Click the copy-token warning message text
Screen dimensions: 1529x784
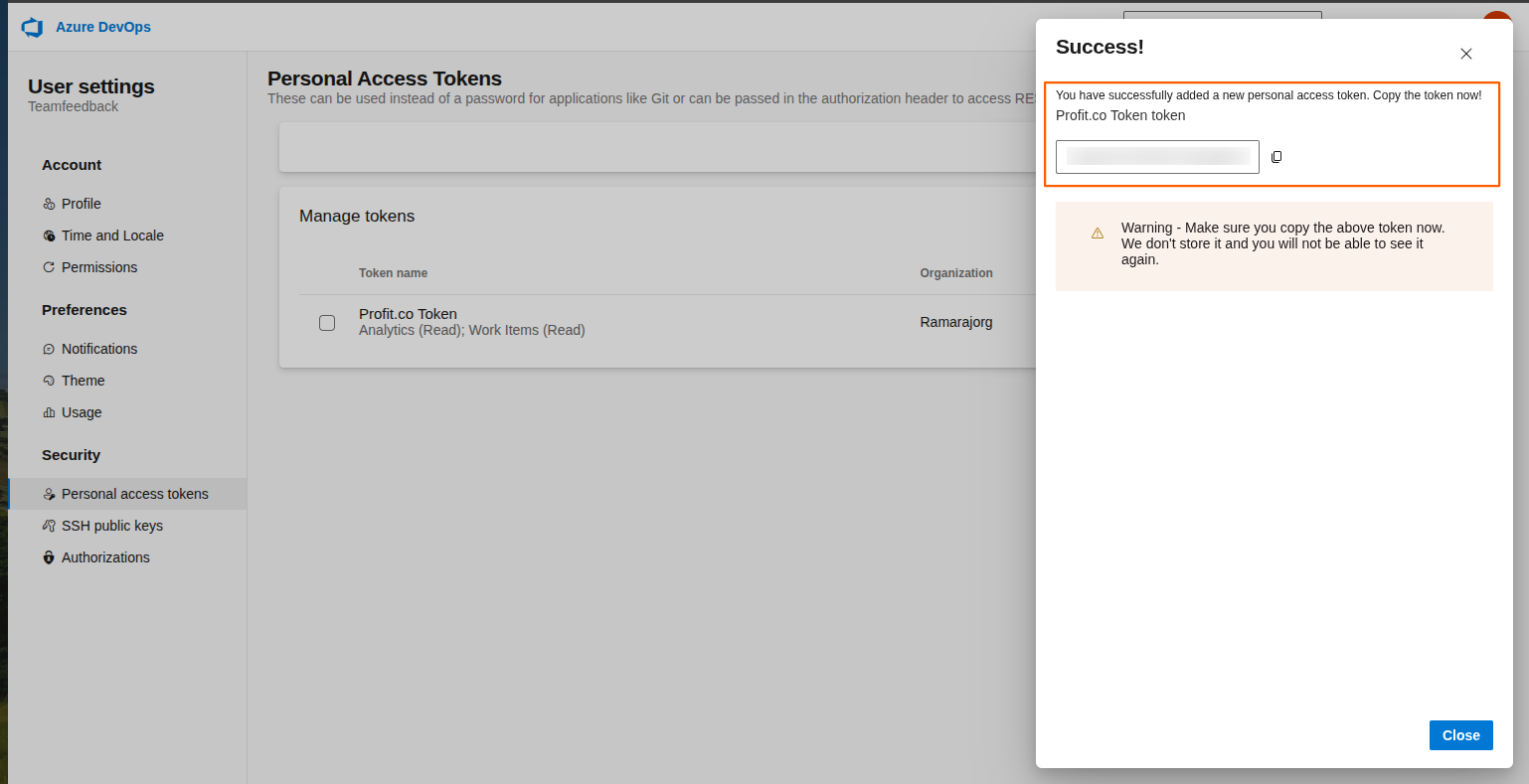1282,243
